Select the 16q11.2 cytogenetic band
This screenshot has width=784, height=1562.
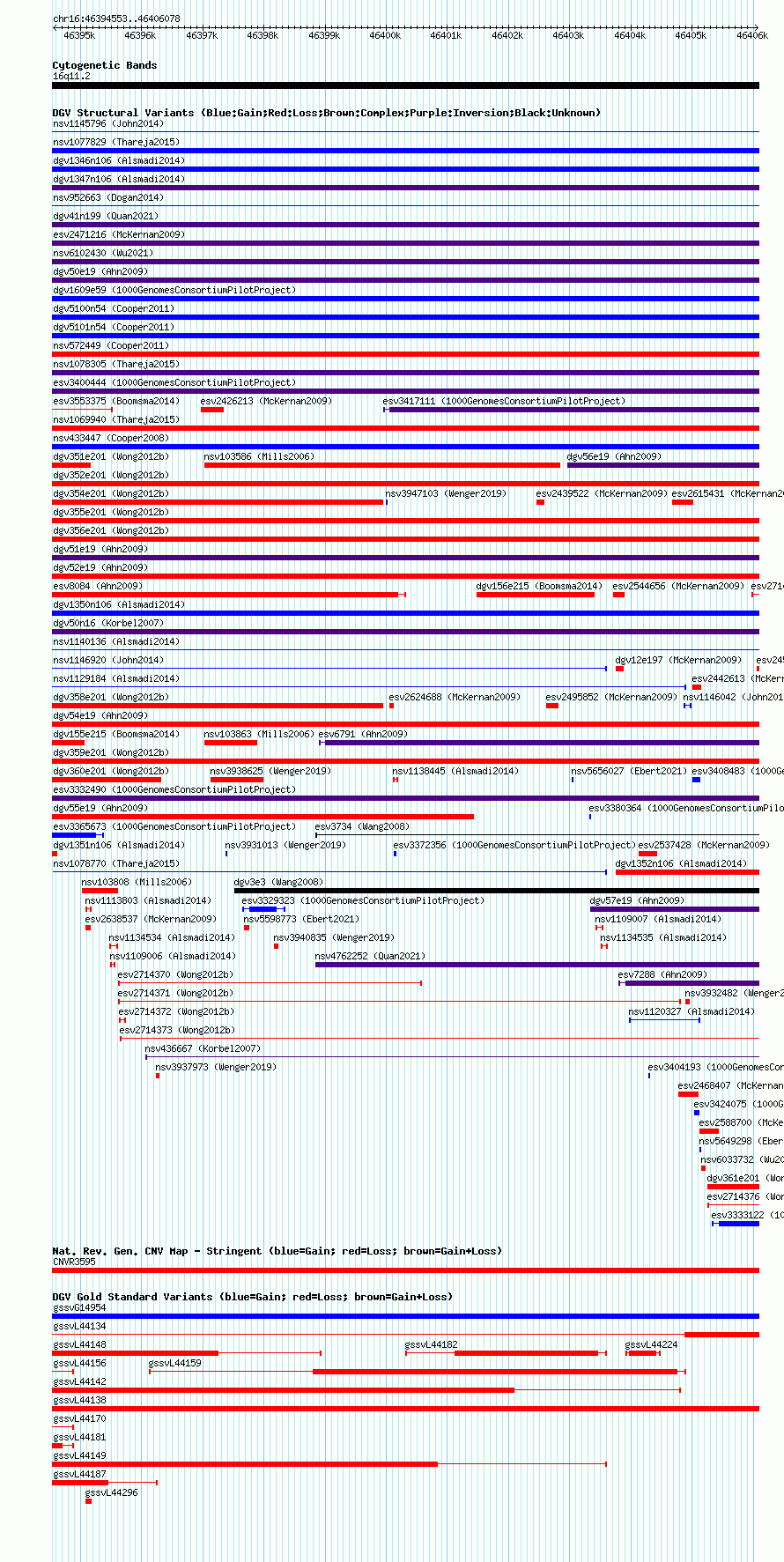click(x=405, y=85)
